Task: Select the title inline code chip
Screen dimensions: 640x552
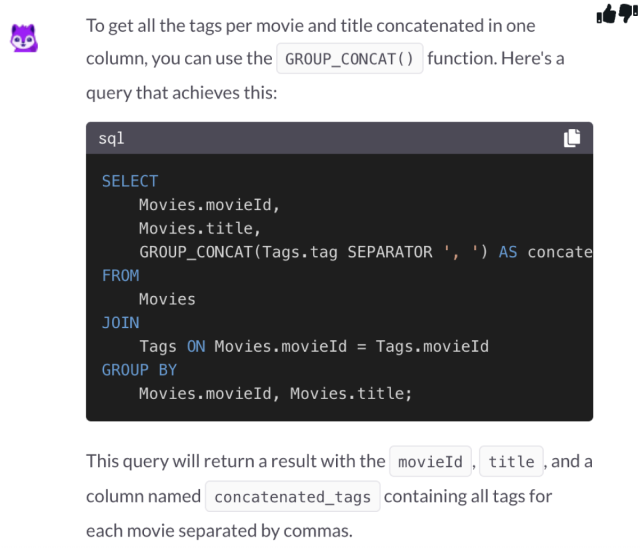Action: tap(511, 462)
